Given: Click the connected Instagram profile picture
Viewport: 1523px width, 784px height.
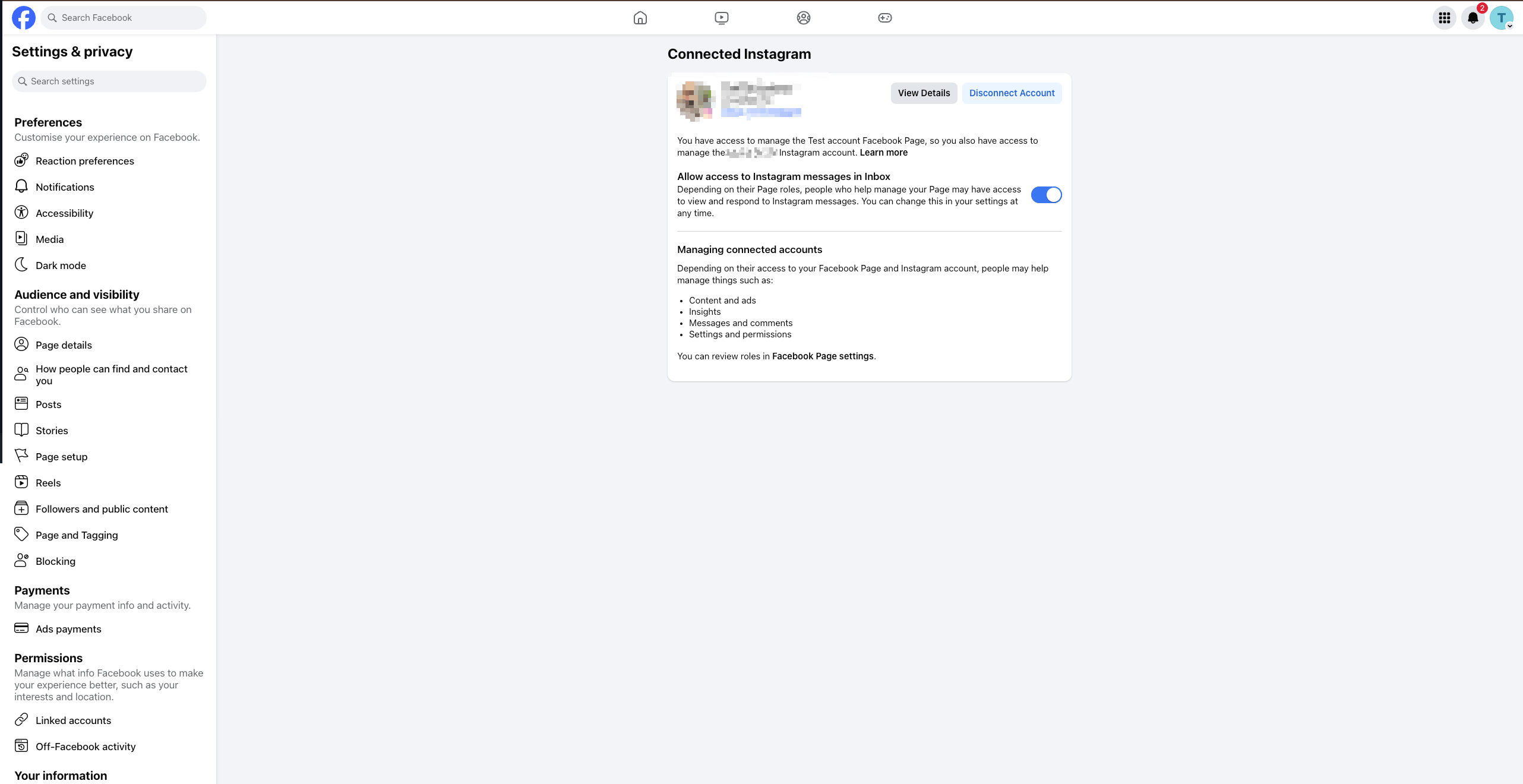Looking at the screenshot, I should (694, 101).
